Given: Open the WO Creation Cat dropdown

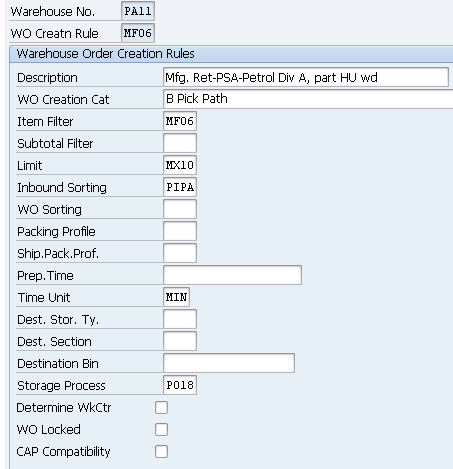Looking at the screenshot, I should (308, 99).
